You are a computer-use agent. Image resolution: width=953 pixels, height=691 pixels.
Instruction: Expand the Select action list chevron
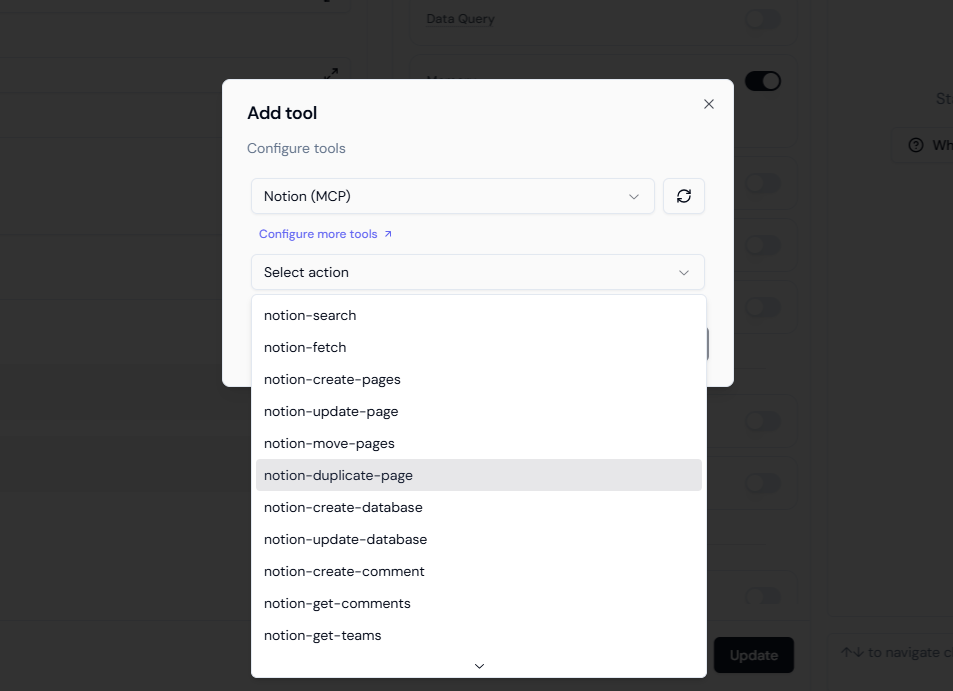[x=684, y=272]
